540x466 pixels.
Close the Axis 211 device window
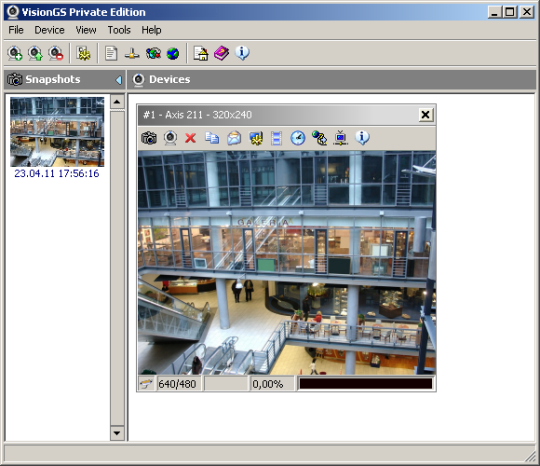426,115
